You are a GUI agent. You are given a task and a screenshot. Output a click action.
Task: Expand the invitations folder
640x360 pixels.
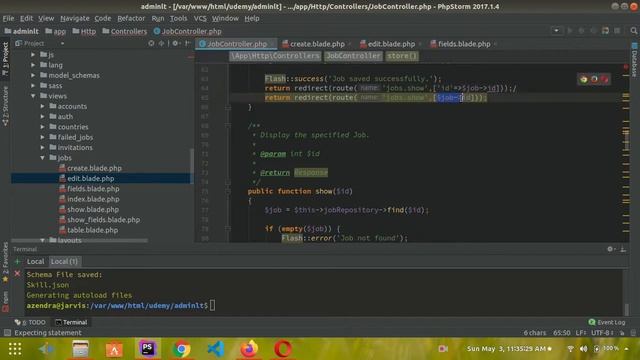coord(42,147)
